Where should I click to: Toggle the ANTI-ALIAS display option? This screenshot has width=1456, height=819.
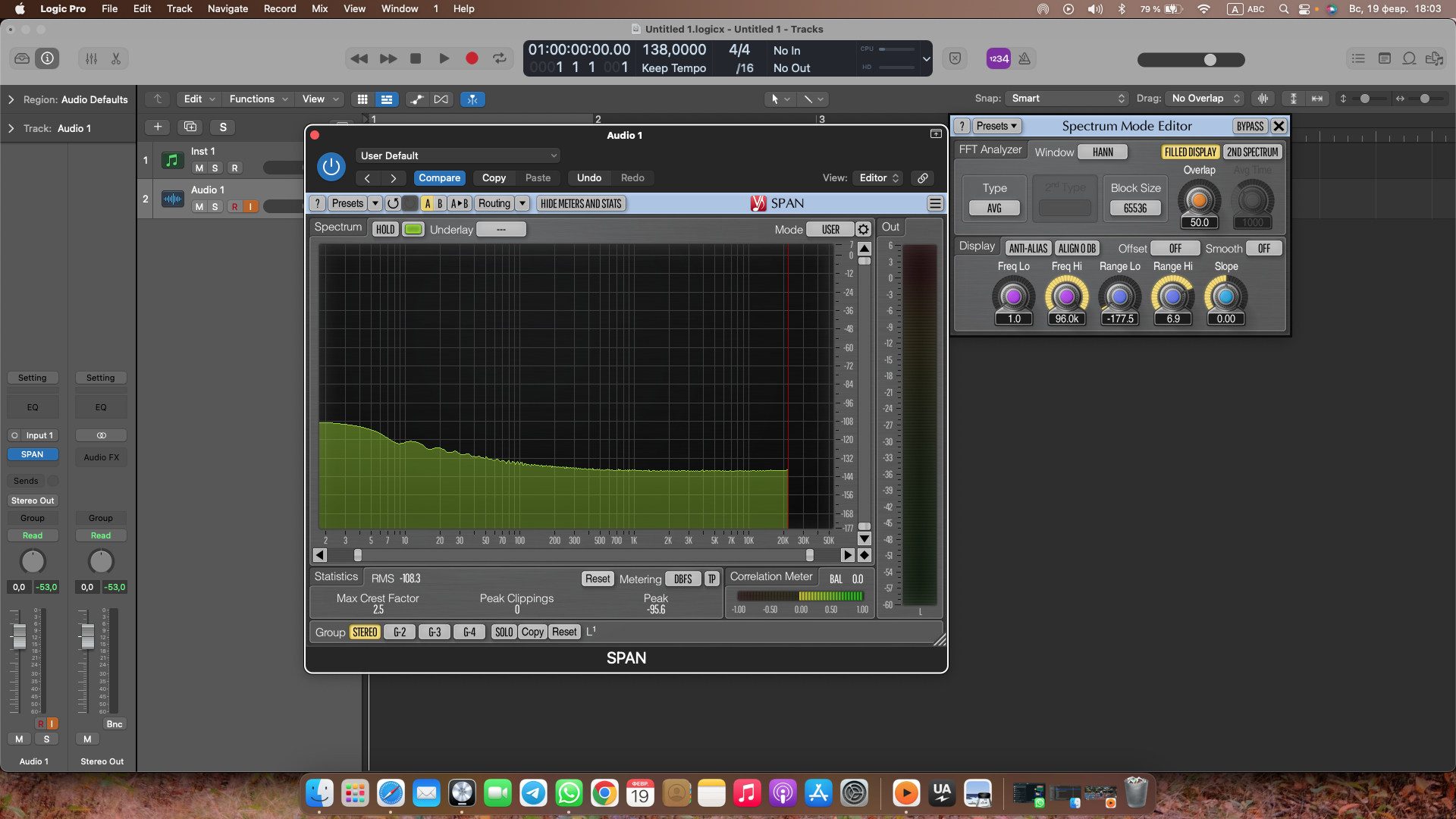[x=1028, y=248]
